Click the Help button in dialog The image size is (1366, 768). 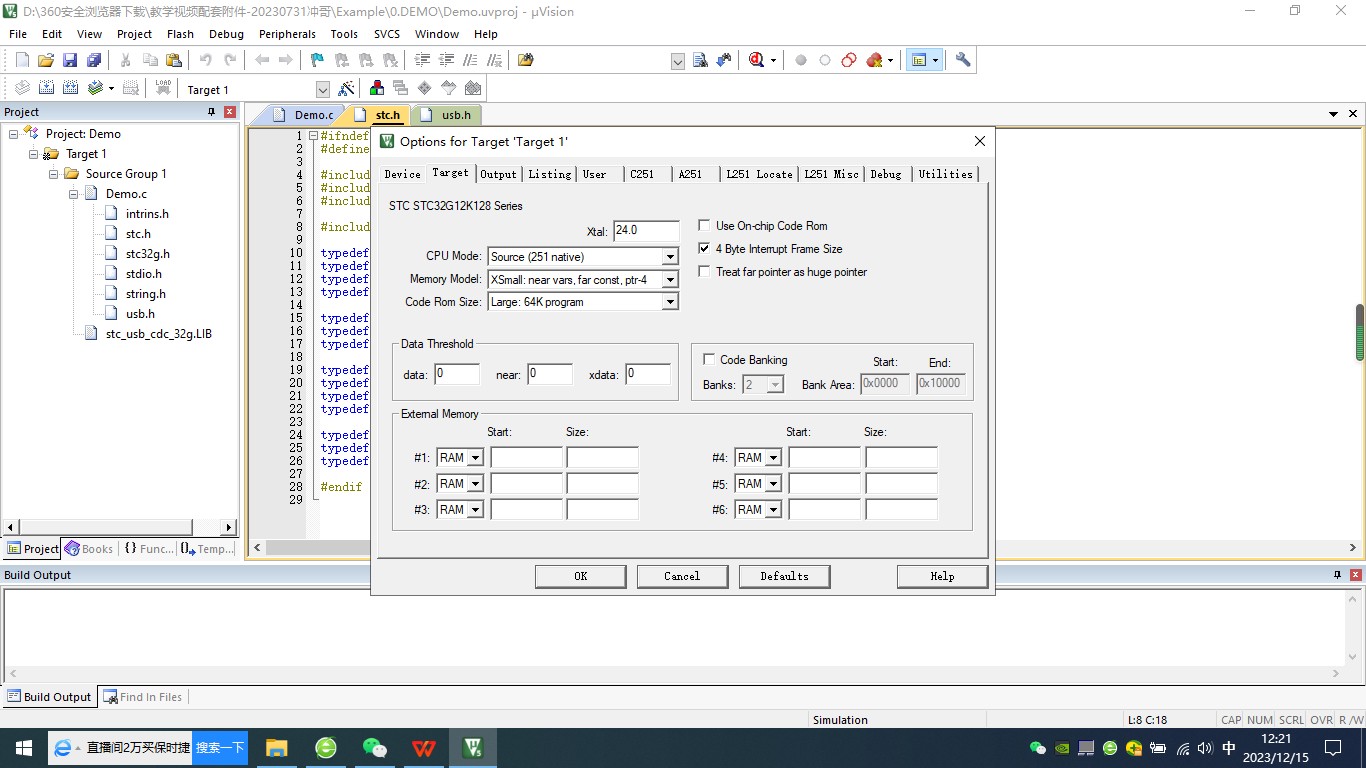[x=942, y=576]
